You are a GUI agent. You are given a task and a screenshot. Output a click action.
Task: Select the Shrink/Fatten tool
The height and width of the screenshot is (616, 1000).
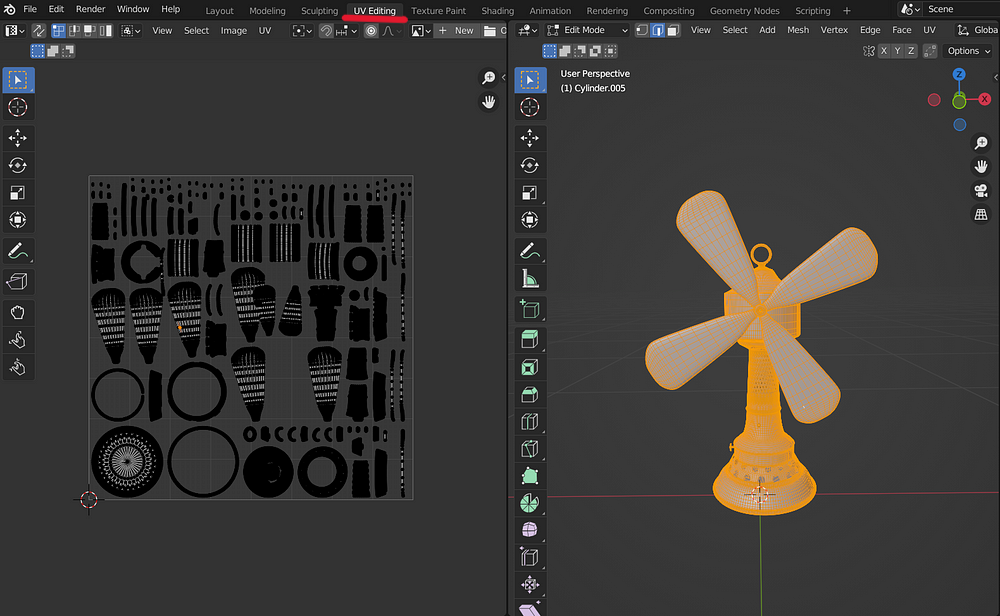coord(530,585)
